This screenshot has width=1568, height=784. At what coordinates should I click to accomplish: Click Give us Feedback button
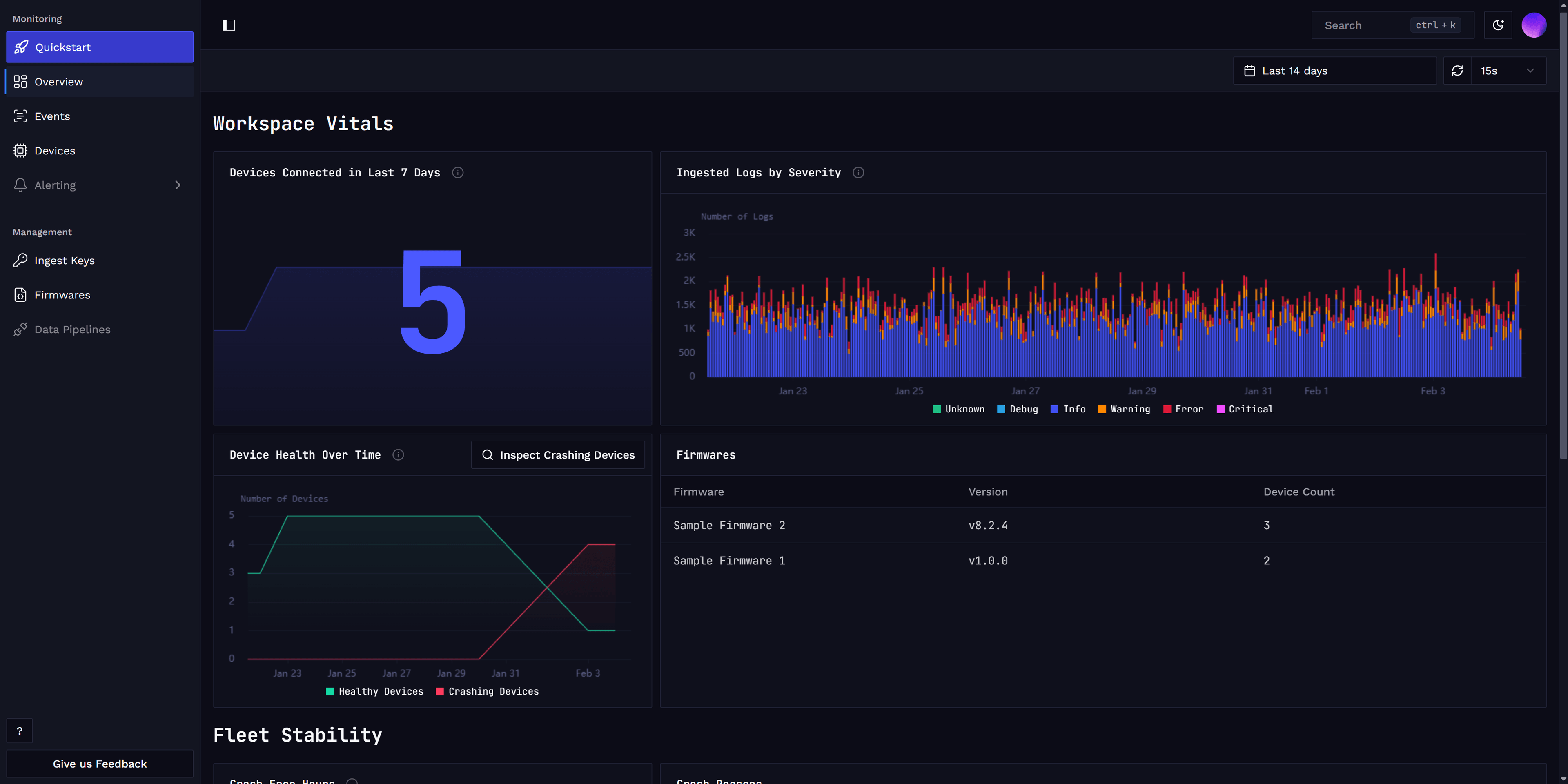[100, 763]
